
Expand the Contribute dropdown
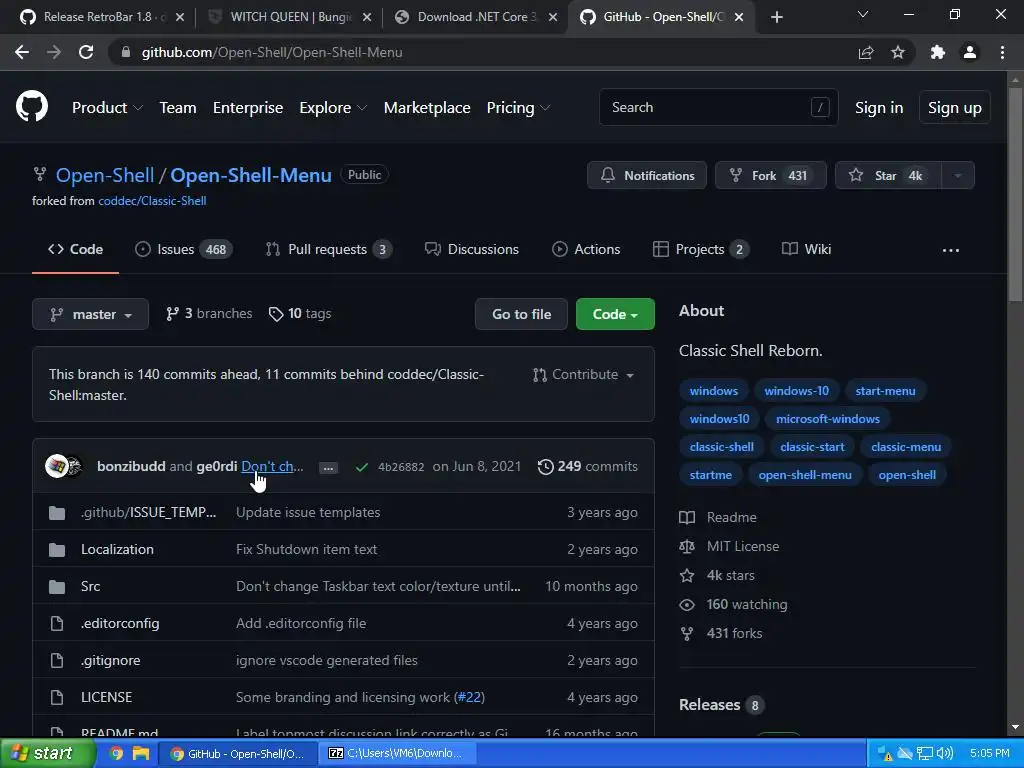point(583,375)
